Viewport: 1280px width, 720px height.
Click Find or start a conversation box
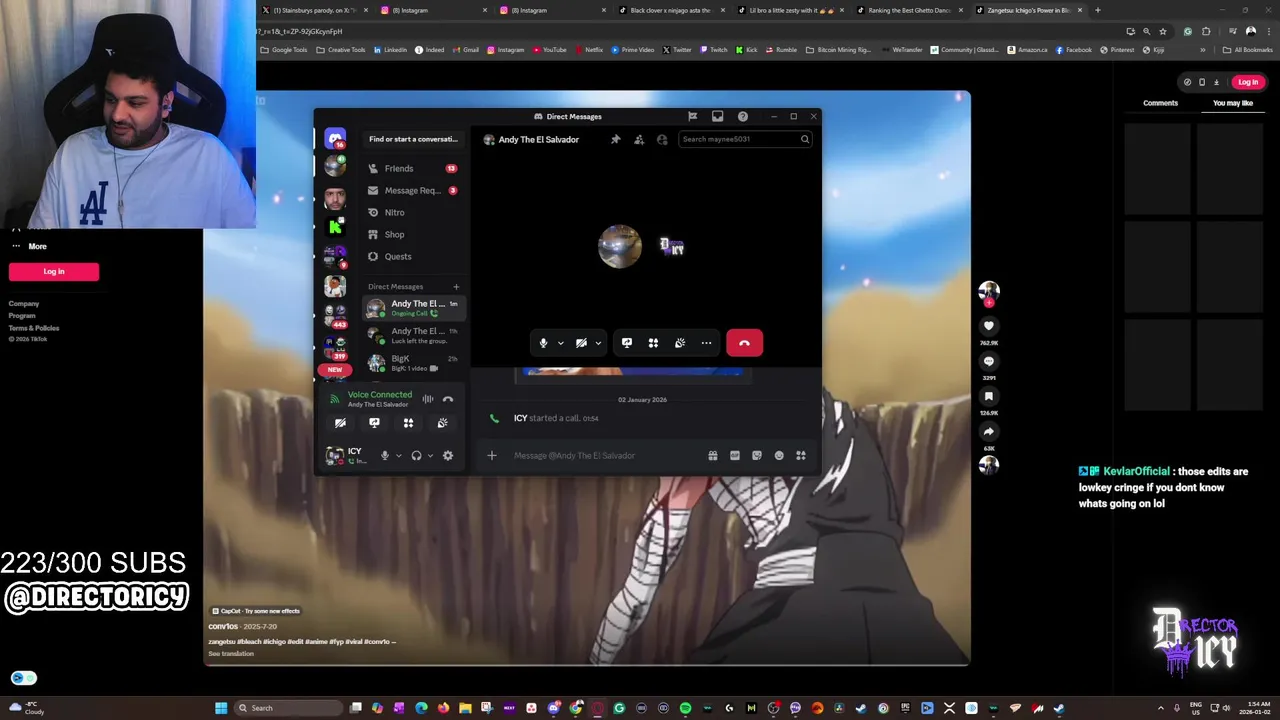click(x=413, y=140)
